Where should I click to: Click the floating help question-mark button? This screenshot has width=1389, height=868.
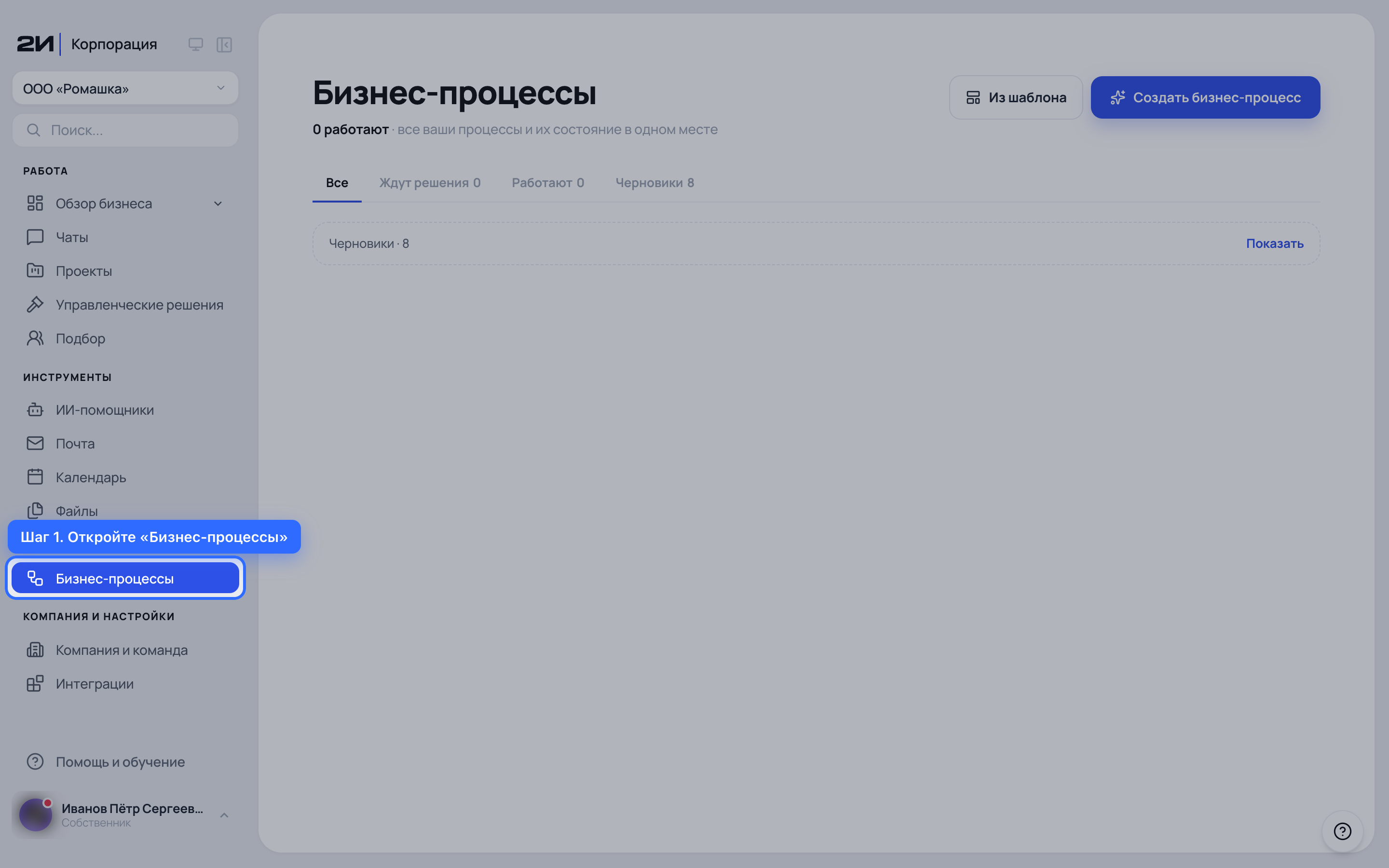[1342, 831]
